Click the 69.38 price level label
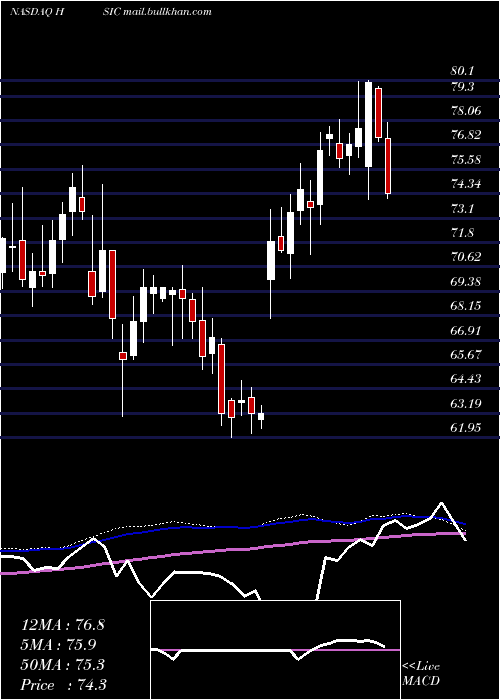The height and width of the screenshot is (700, 500). tap(466, 281)
